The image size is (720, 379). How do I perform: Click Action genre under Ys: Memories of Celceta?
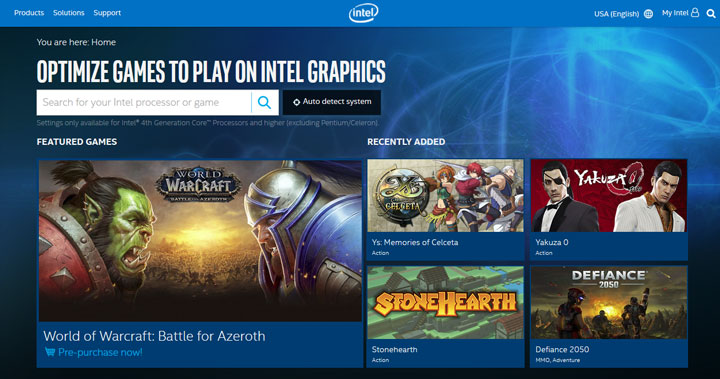[x=380, y=253]
